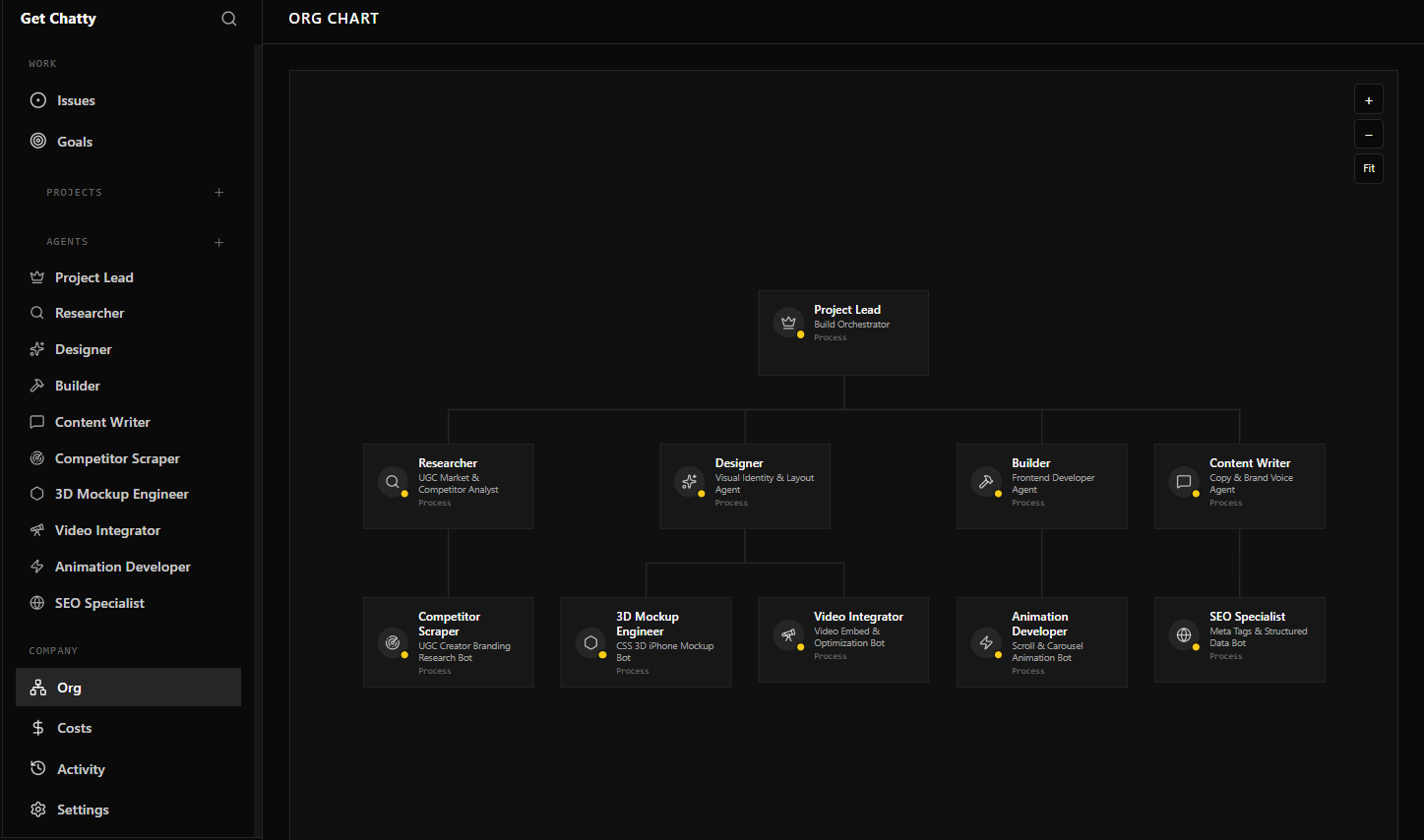The image size is (1424, 840).
Task: Zoom in on the org chart
Action: pos(1368,100)
